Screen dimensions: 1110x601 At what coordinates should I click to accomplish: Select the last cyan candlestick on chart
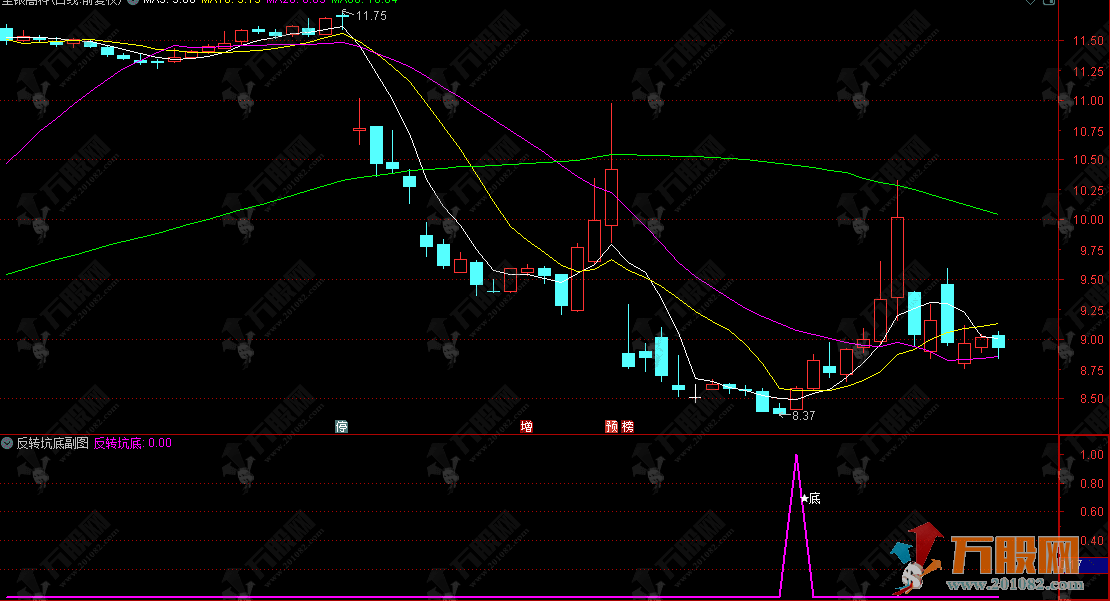[x=998, y=341]
